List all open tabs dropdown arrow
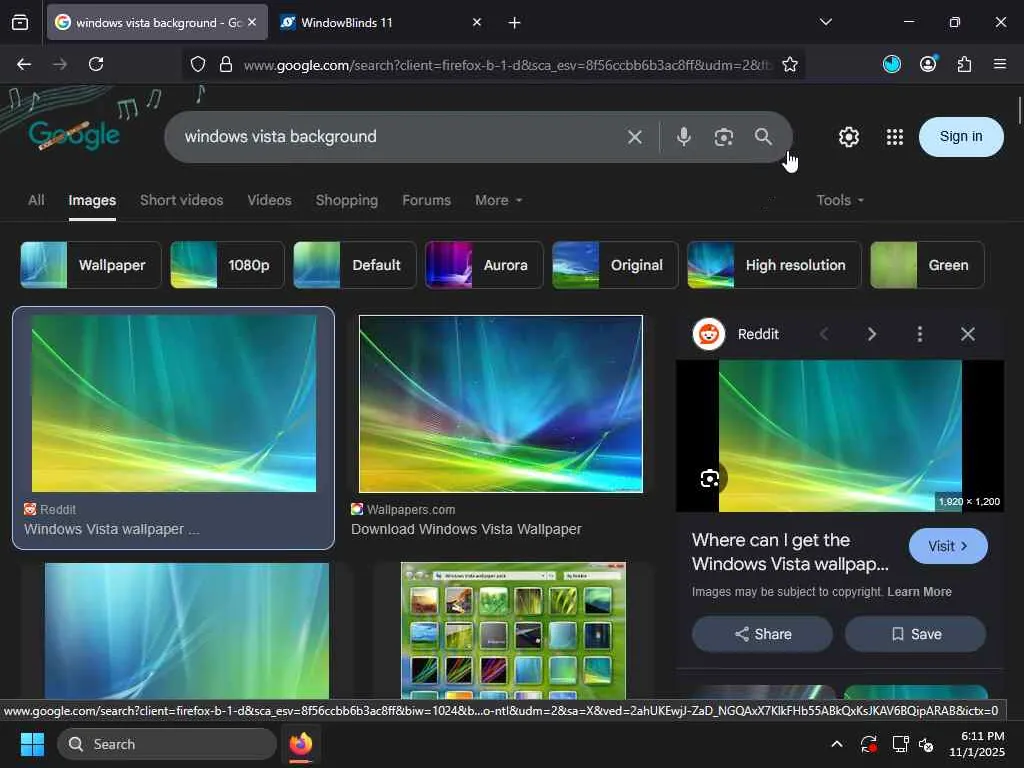This screenshot has height=768, width=1024. [x=826, y=22]
